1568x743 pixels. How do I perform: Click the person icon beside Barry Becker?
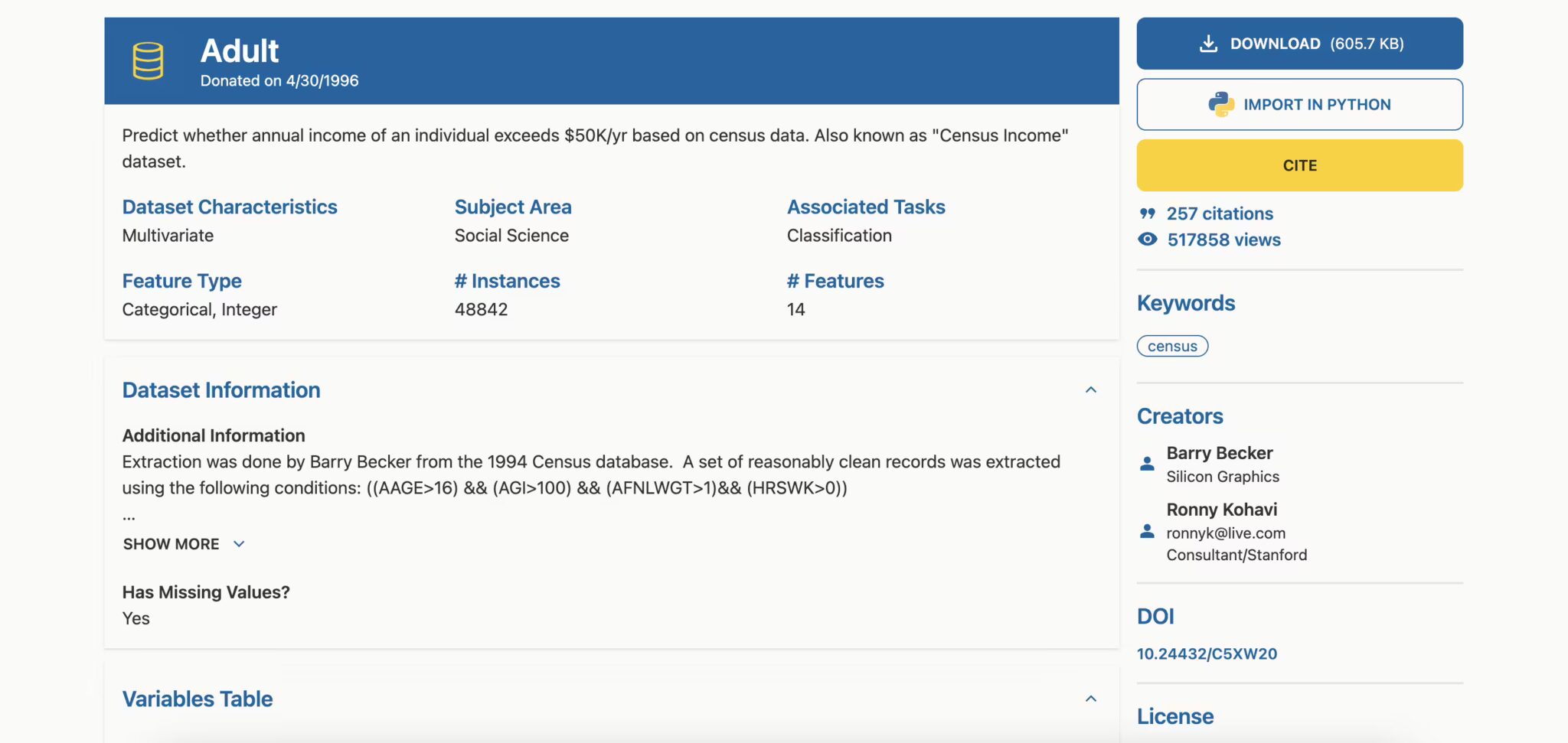tap(1147, 462)
